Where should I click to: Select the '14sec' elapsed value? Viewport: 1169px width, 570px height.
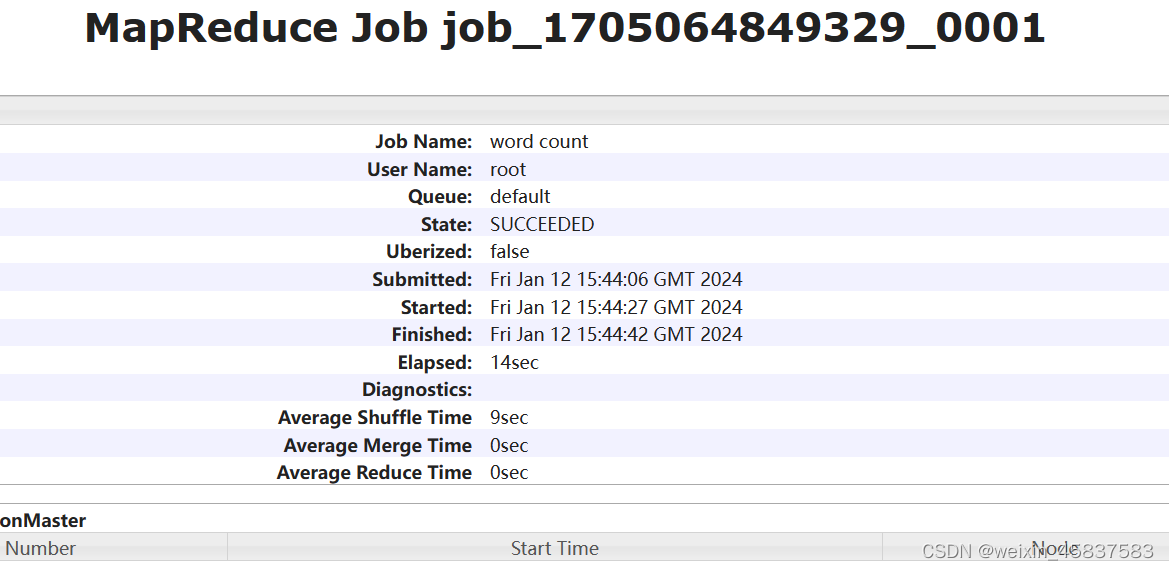pyautogui.click(x=514, y=363)
